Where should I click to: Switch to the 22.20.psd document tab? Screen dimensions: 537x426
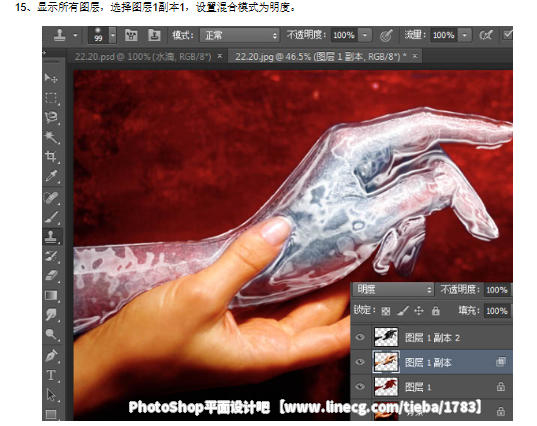(x=143, y=56)
